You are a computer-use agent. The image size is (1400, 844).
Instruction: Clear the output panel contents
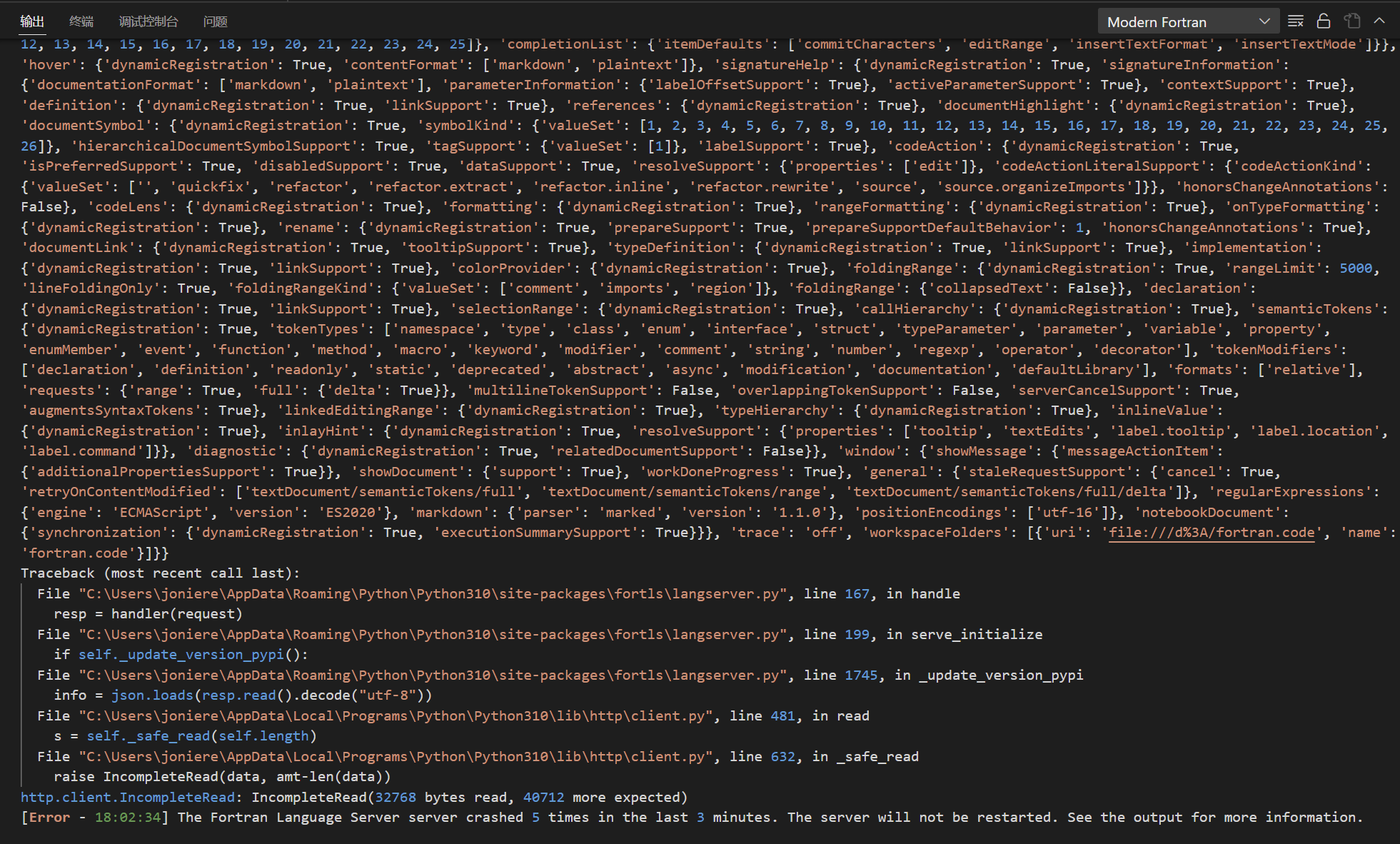1294,21
